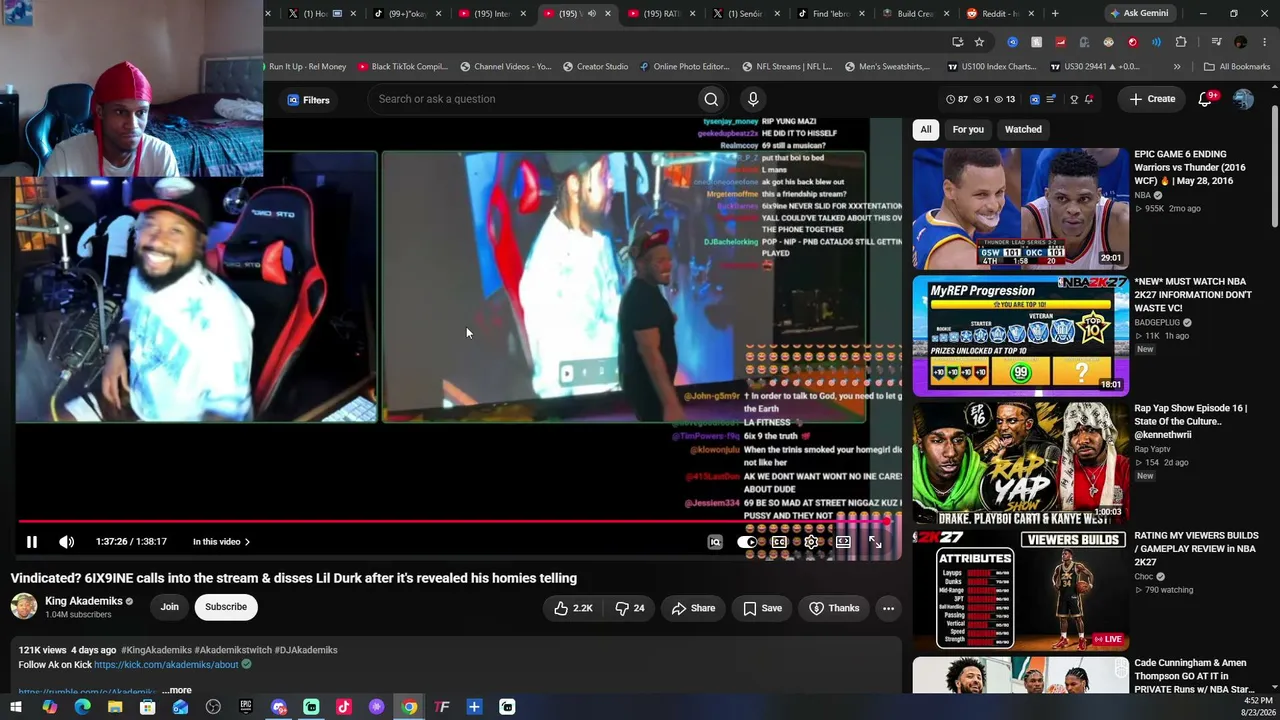This screenshot has width=1280, height=720.
Task: Pause the video with the player pause button
Action: point(31,542)
